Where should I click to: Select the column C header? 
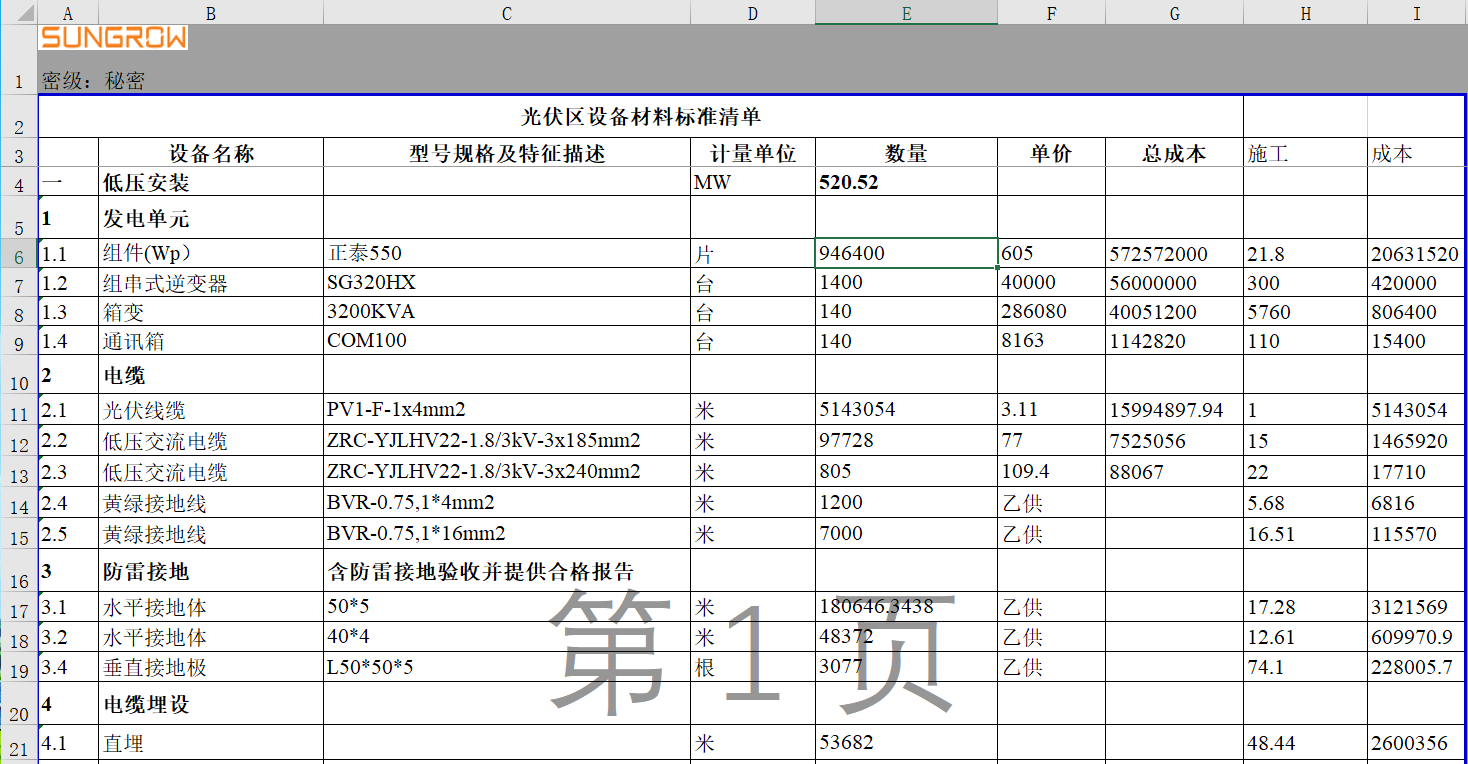click(506, 13)
